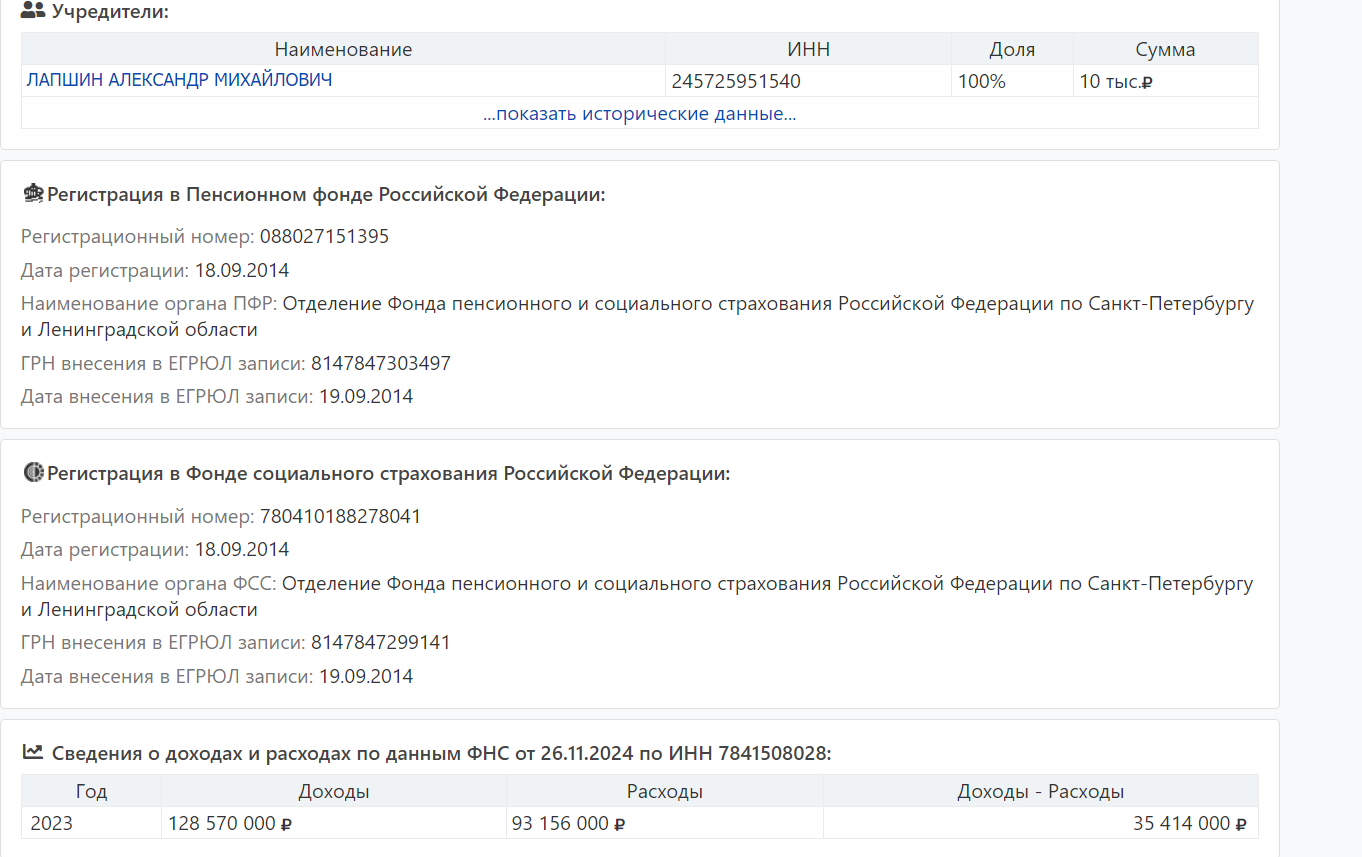Screen dimensions: 1362x857
Task: Click the Pension Fund registration heading
Action: (326, 194)
